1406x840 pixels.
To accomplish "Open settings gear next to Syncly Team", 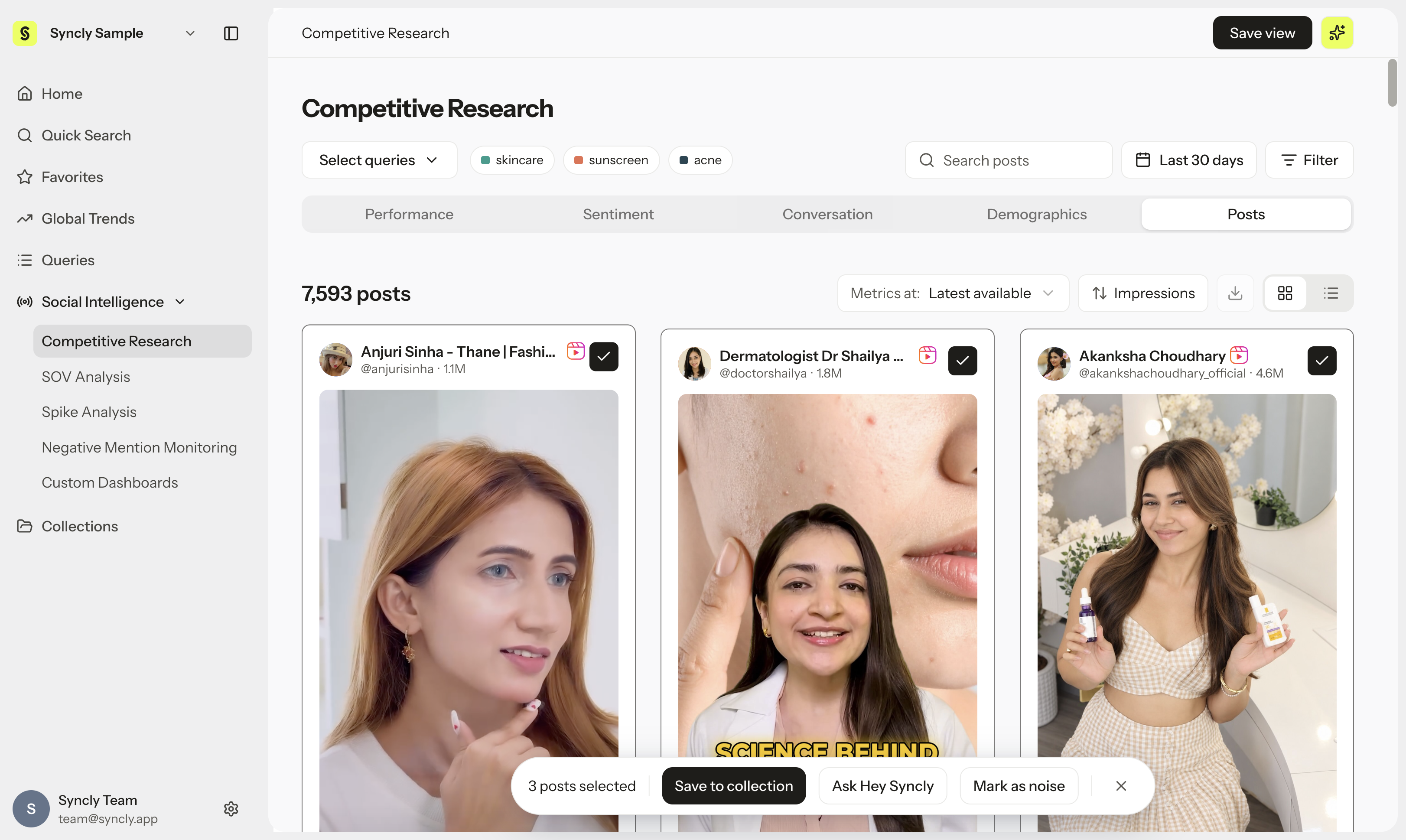I will click(231, 809).
